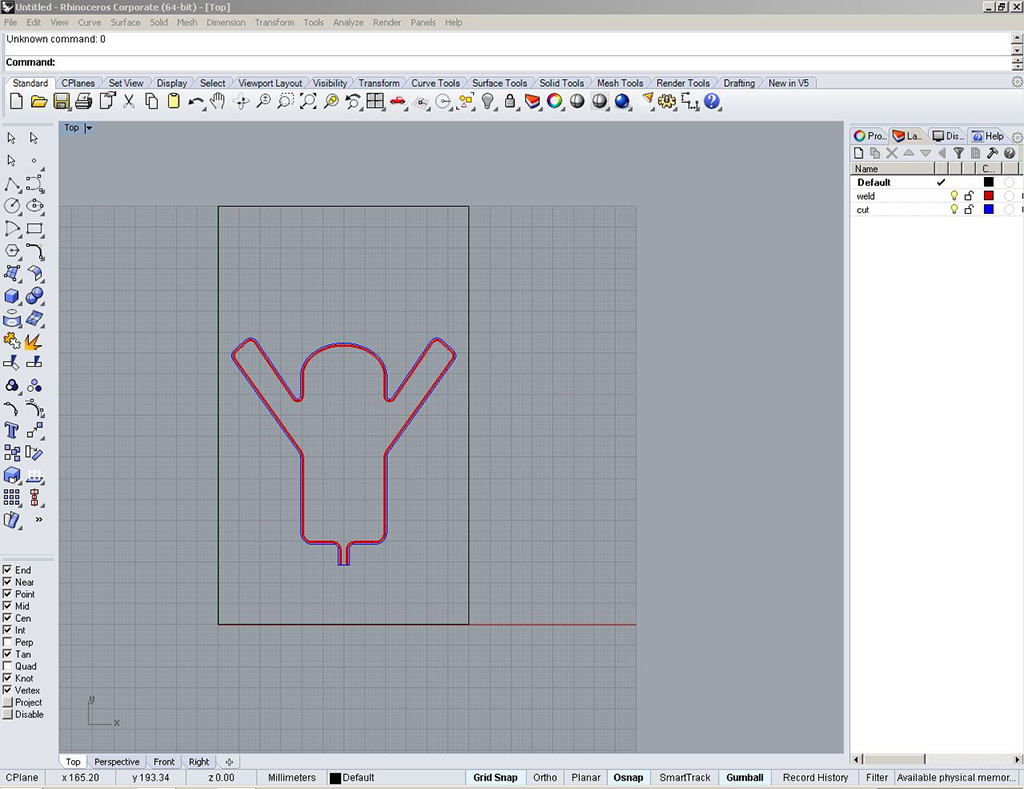Open the Curve menu
1024x789 pixels.
[89, 22]
